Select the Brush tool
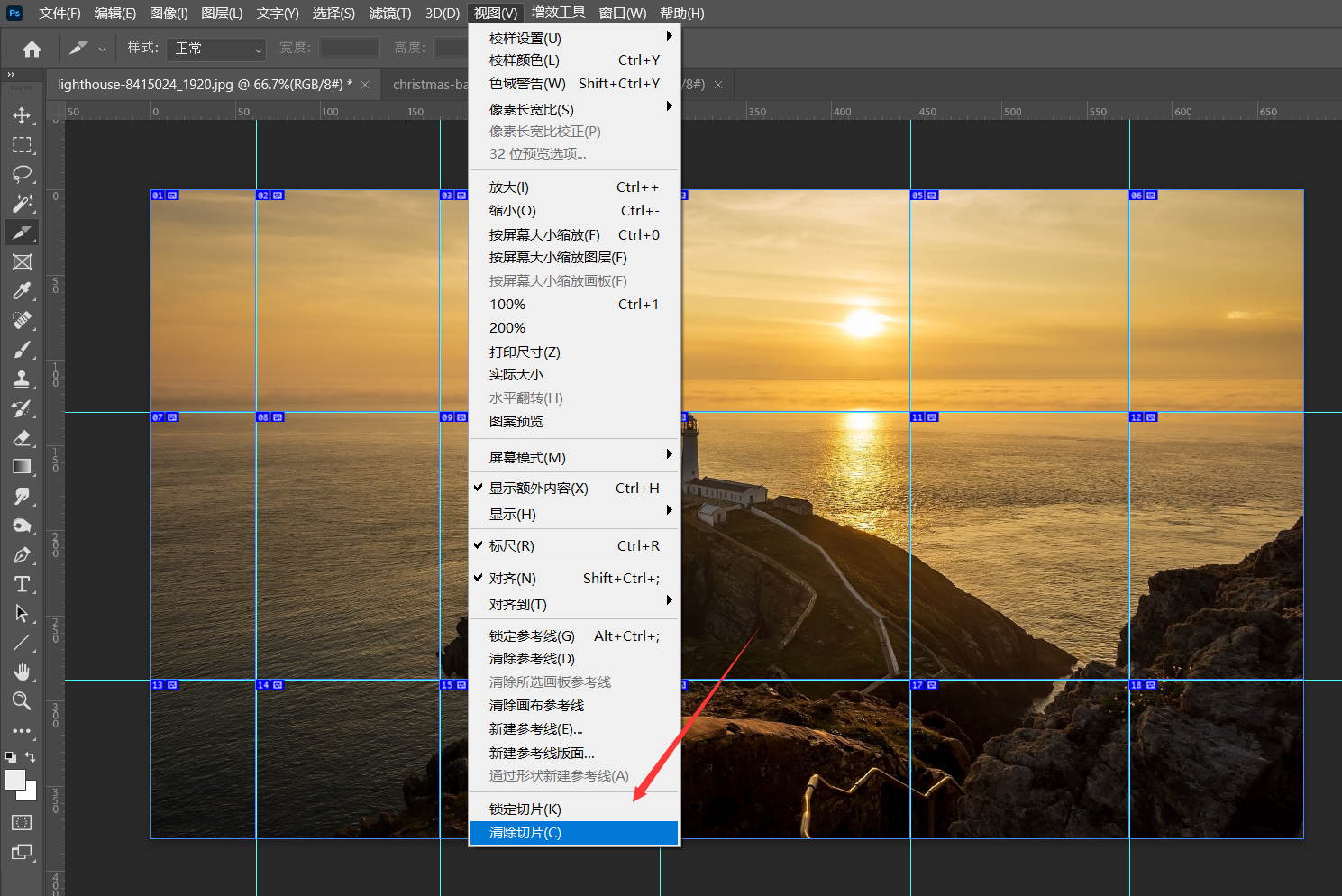Screen dimensions: 1342x896 [22, 350]
